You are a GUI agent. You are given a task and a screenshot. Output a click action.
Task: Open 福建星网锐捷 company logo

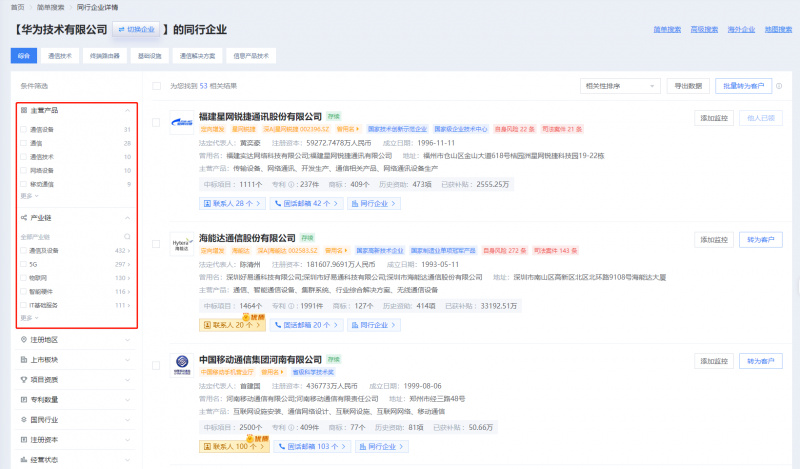tap(182, 122)
